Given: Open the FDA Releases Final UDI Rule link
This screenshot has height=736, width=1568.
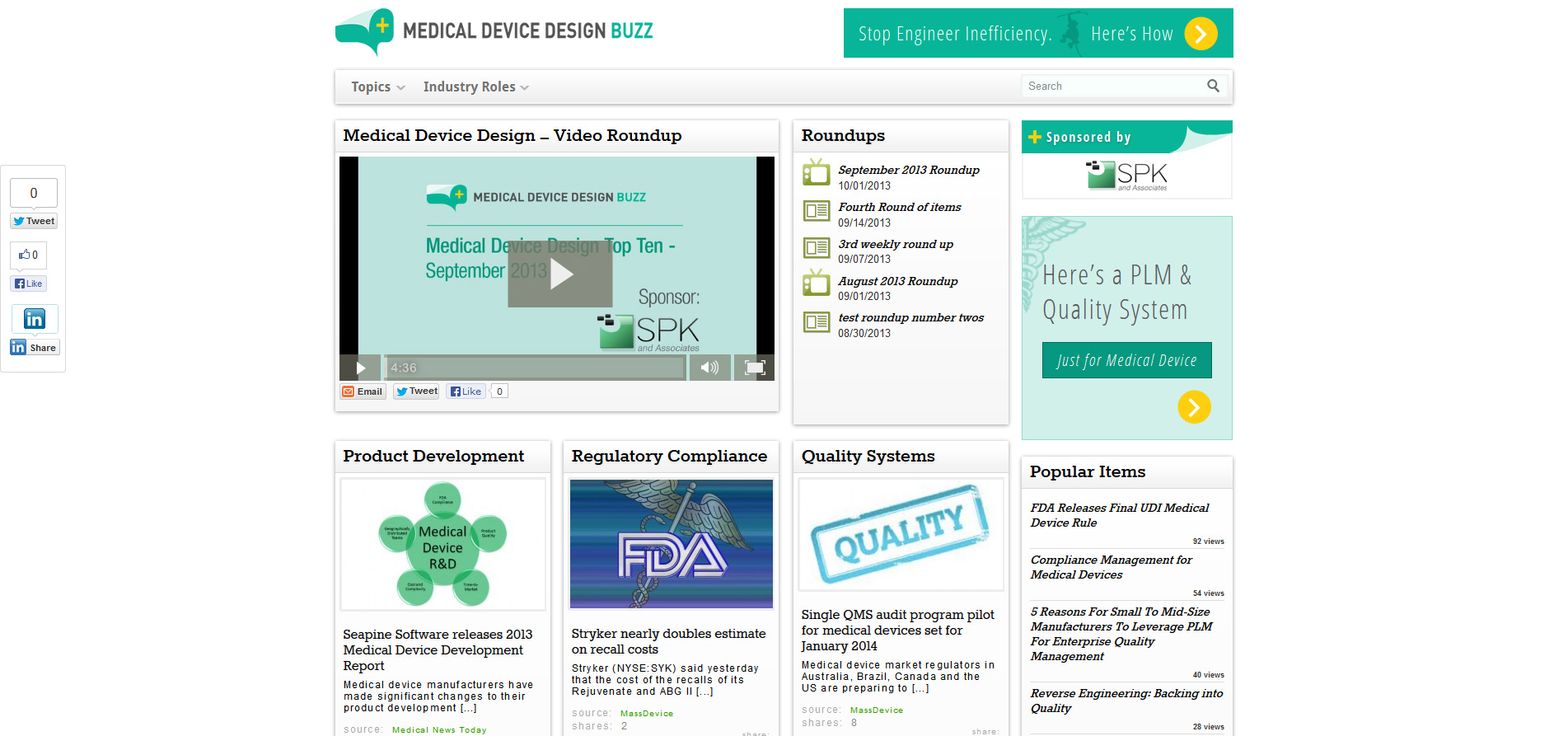Looking at the screenshot, I should [1119, 515].
